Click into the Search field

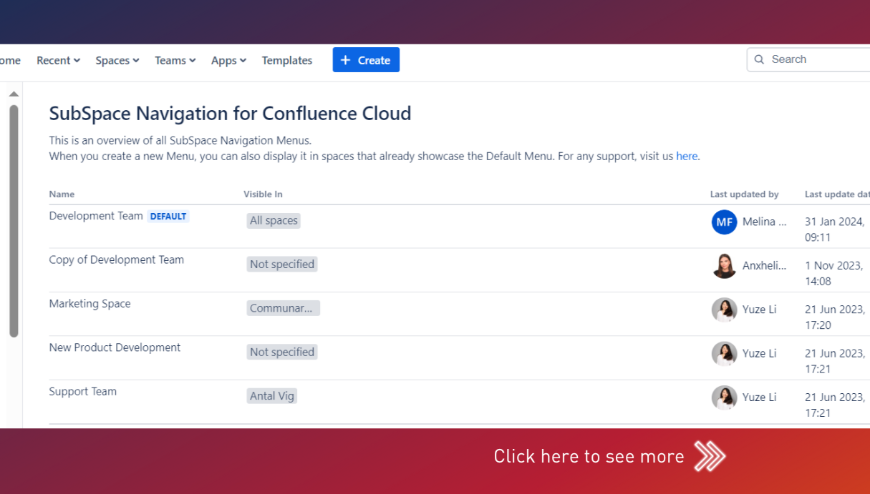815,60
